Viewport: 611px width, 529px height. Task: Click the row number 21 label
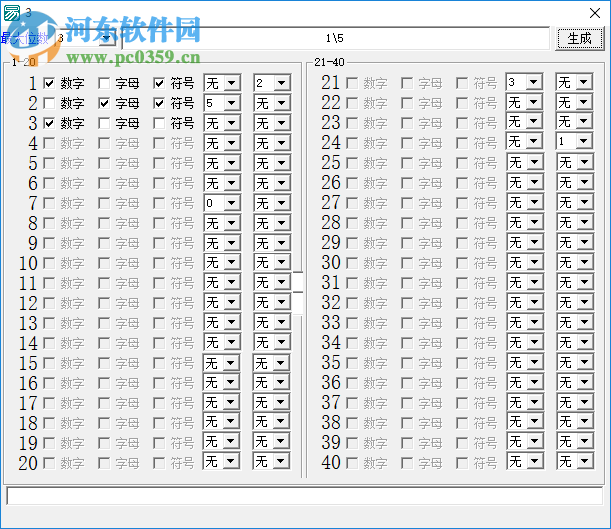(331, 83)
